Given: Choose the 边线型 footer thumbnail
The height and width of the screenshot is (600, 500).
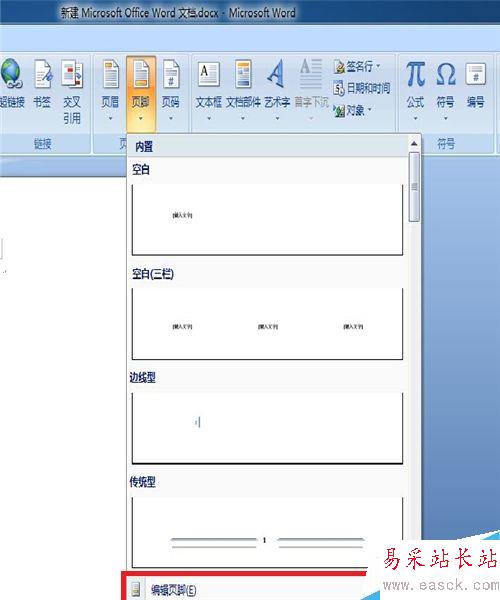Looking at the screenshot, I should 267,428.
